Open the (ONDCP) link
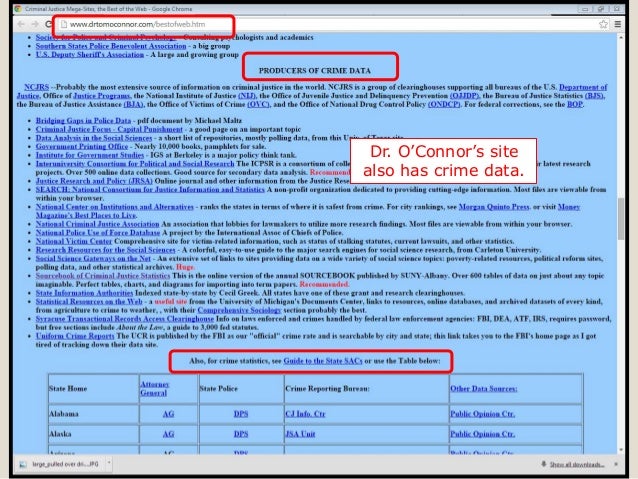 444,104
